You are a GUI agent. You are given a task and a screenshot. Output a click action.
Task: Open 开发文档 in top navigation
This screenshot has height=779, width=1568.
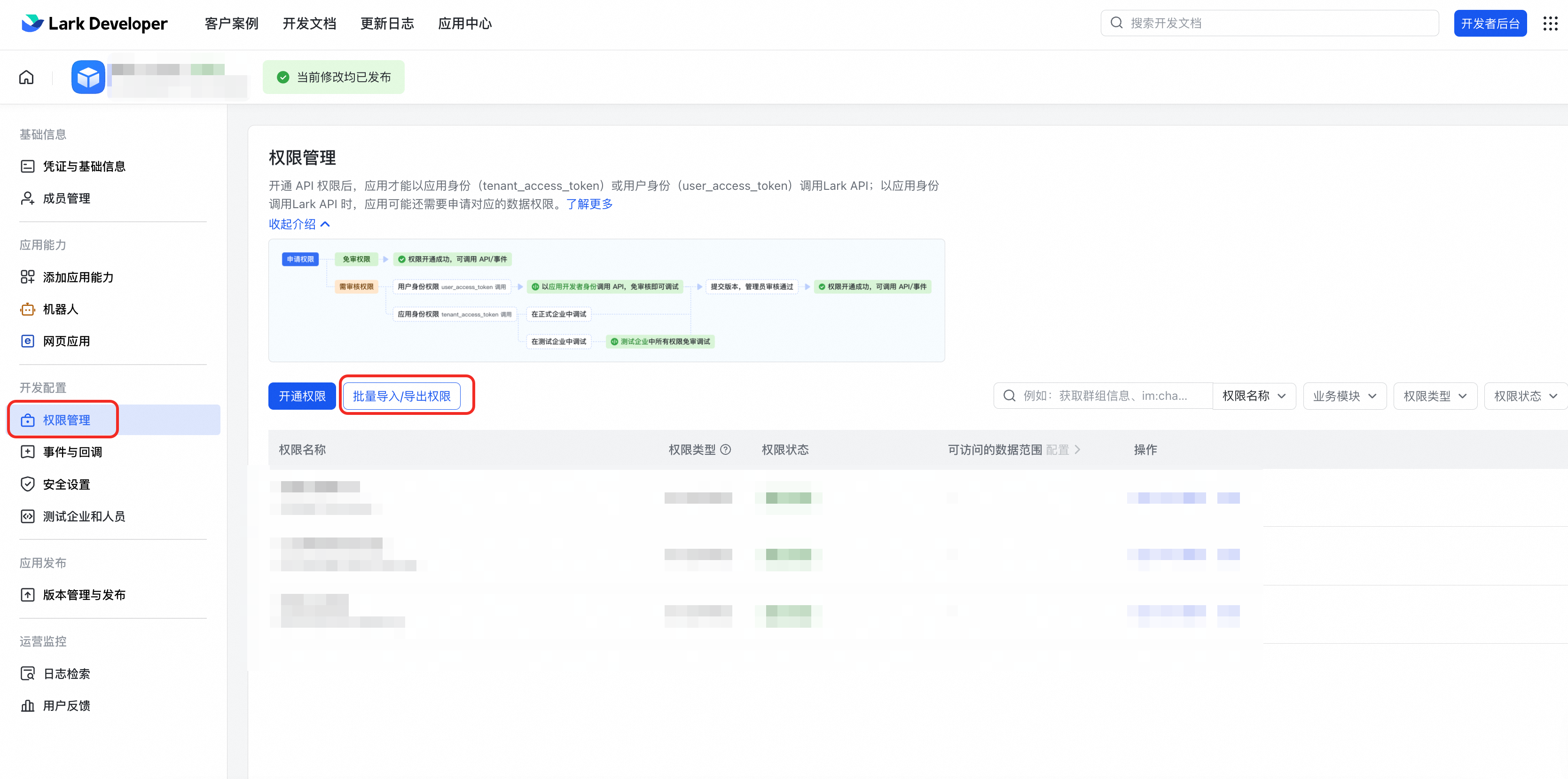point(309,24)
